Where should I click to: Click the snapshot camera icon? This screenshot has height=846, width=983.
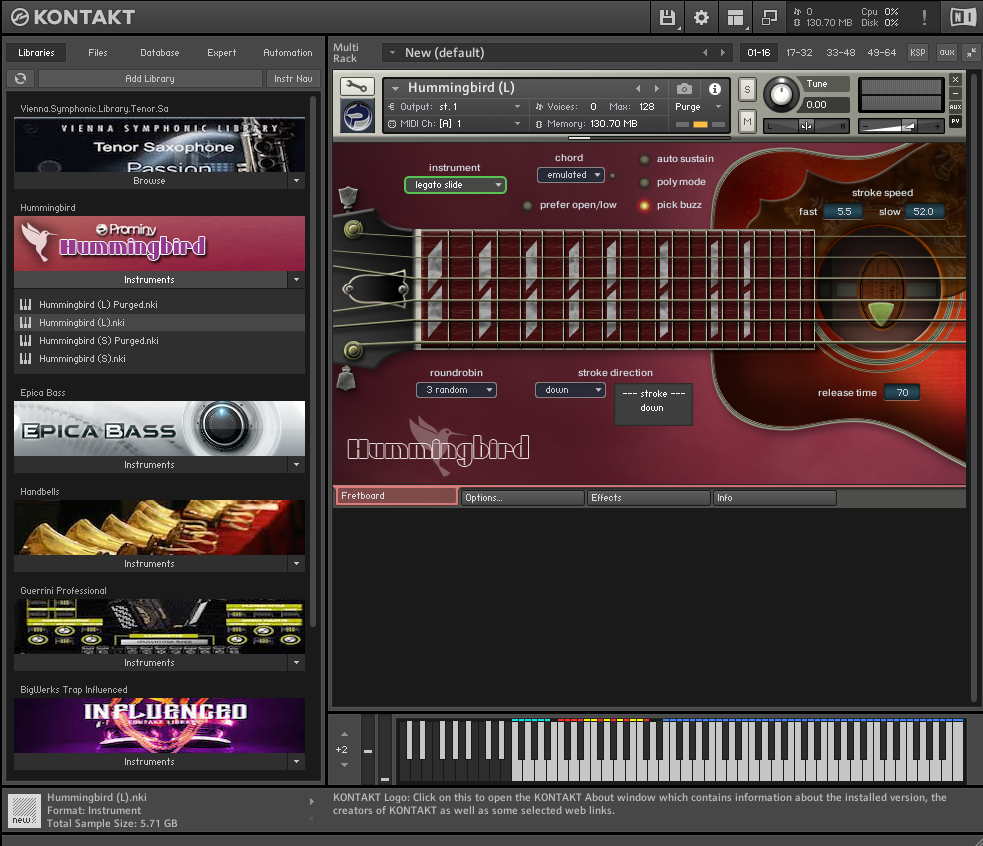tap(685, 89)
